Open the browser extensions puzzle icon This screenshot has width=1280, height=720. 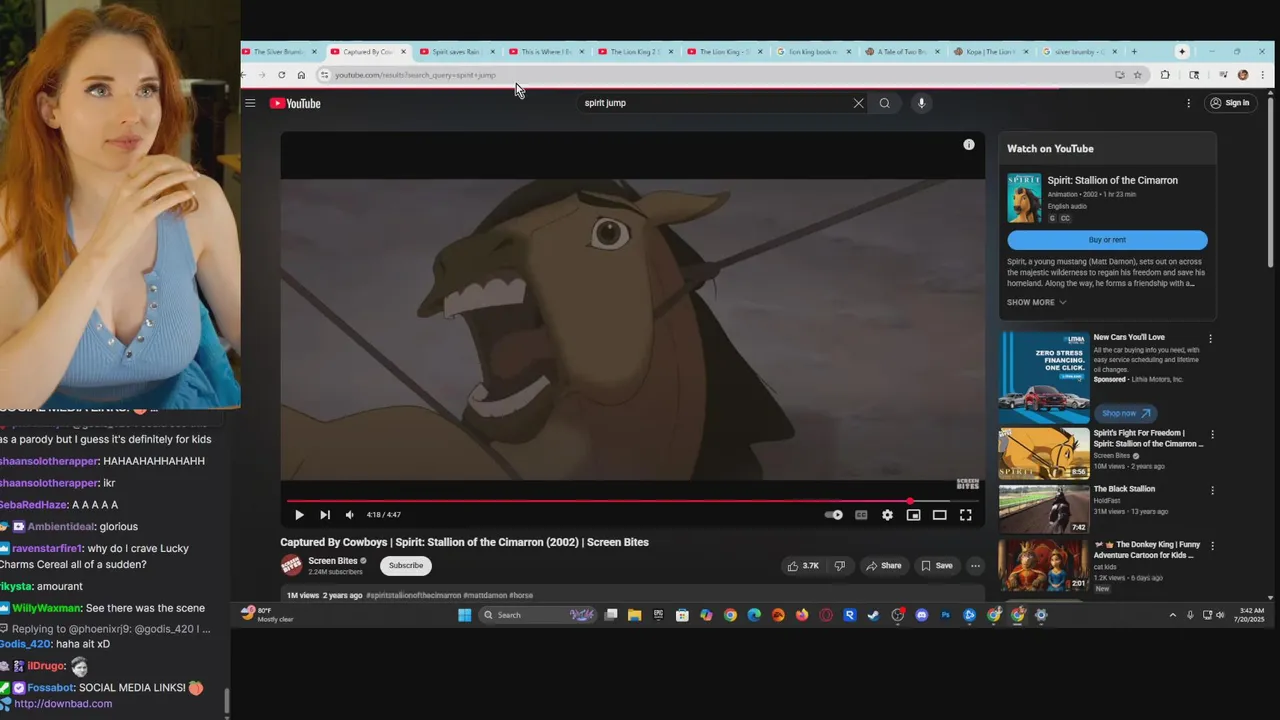point(1165,75)
